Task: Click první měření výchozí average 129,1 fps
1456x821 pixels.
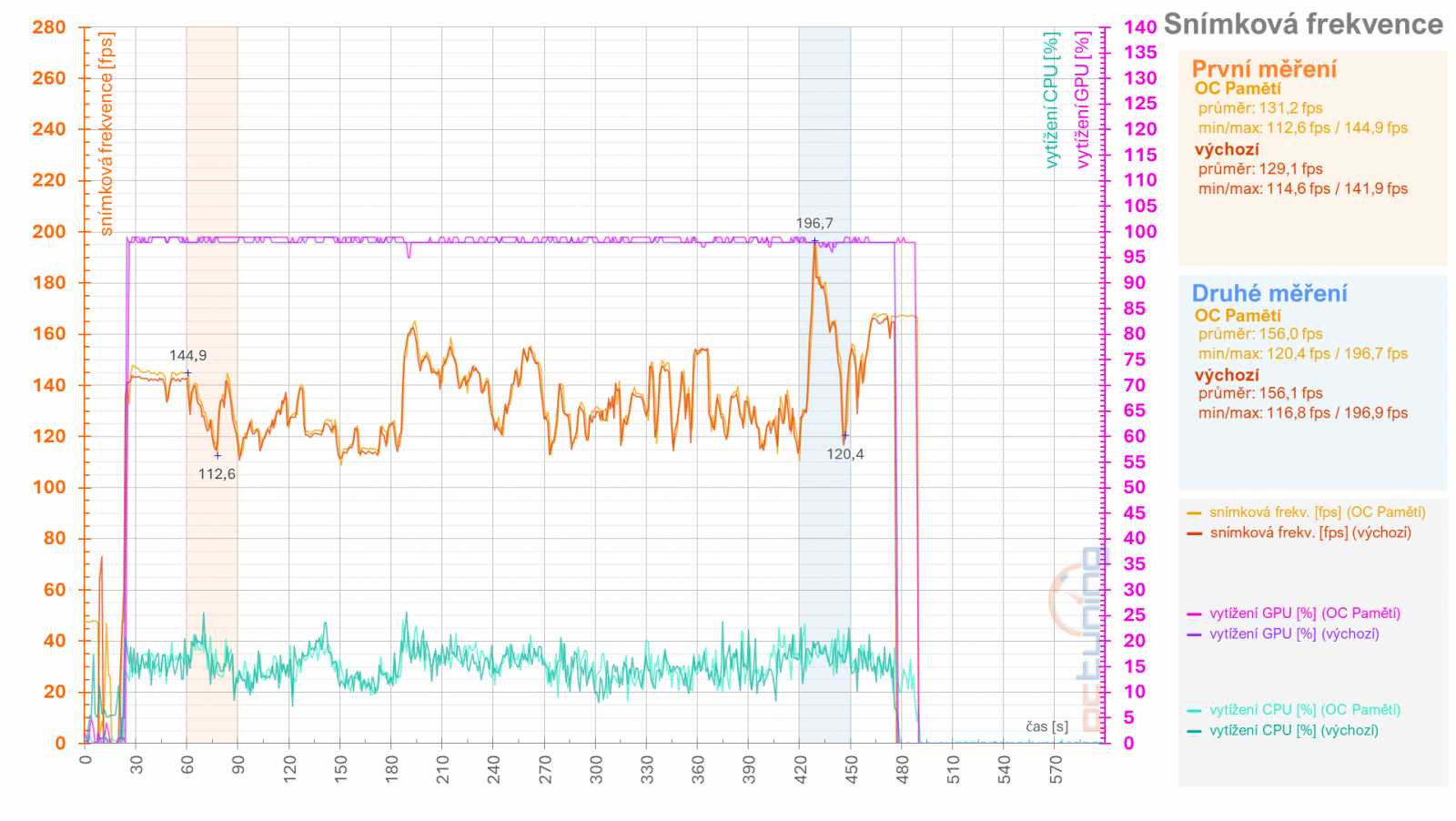Action: [1260, 169]
